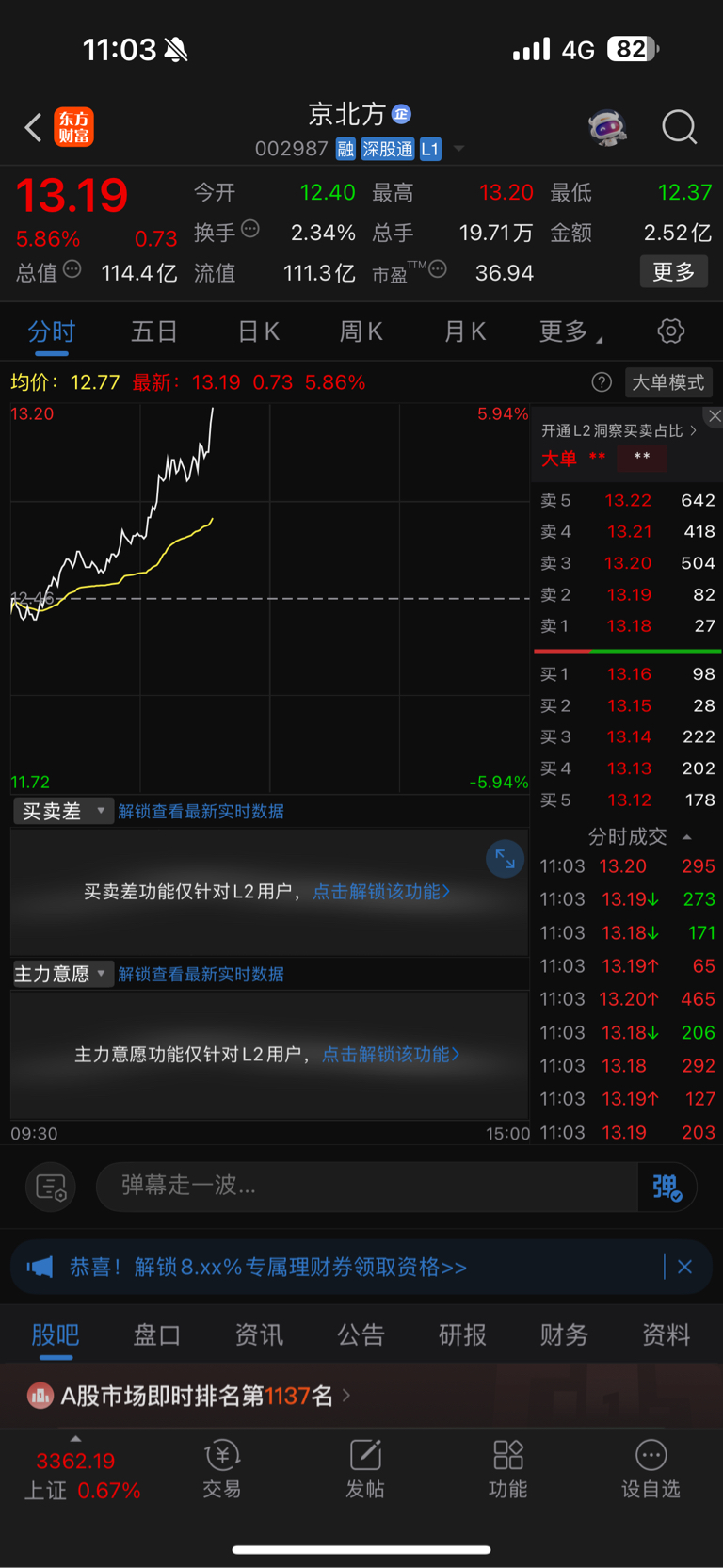Tap the L1 level tag
The width and height of the screenshot is (723, 1568).
[430, 149]
